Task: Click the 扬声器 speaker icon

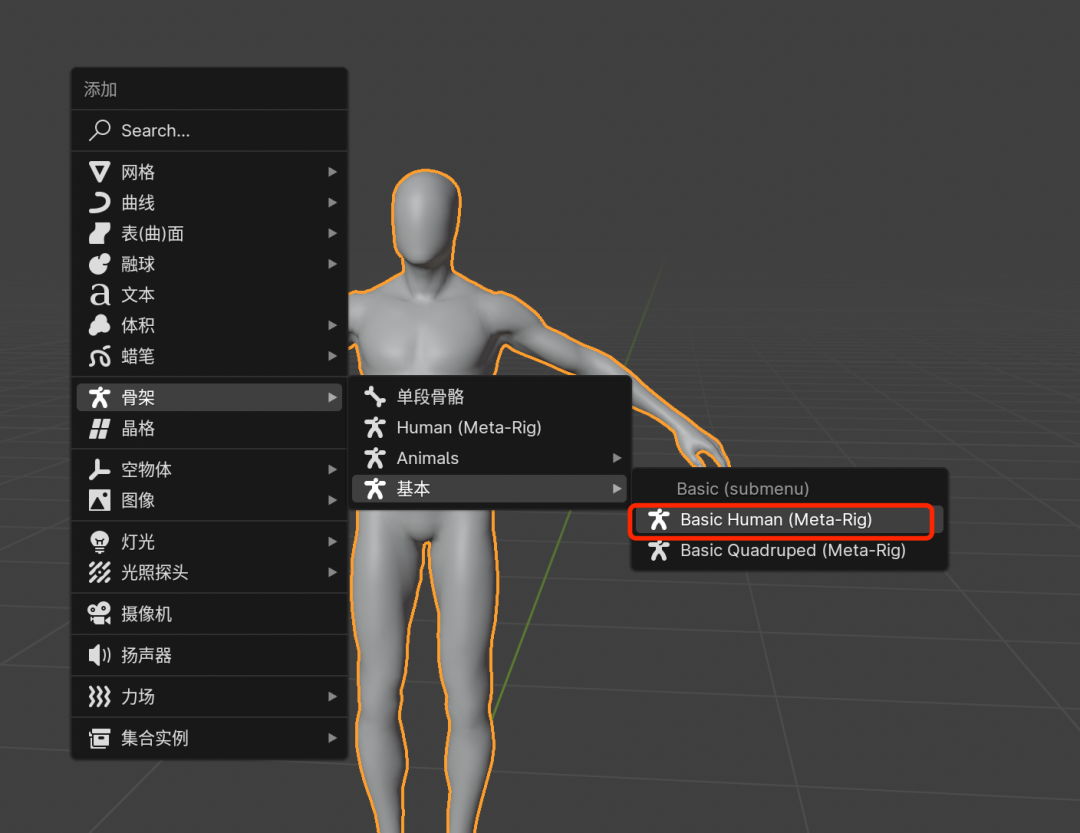Action: pyautogui.click(x=100, y=655)
